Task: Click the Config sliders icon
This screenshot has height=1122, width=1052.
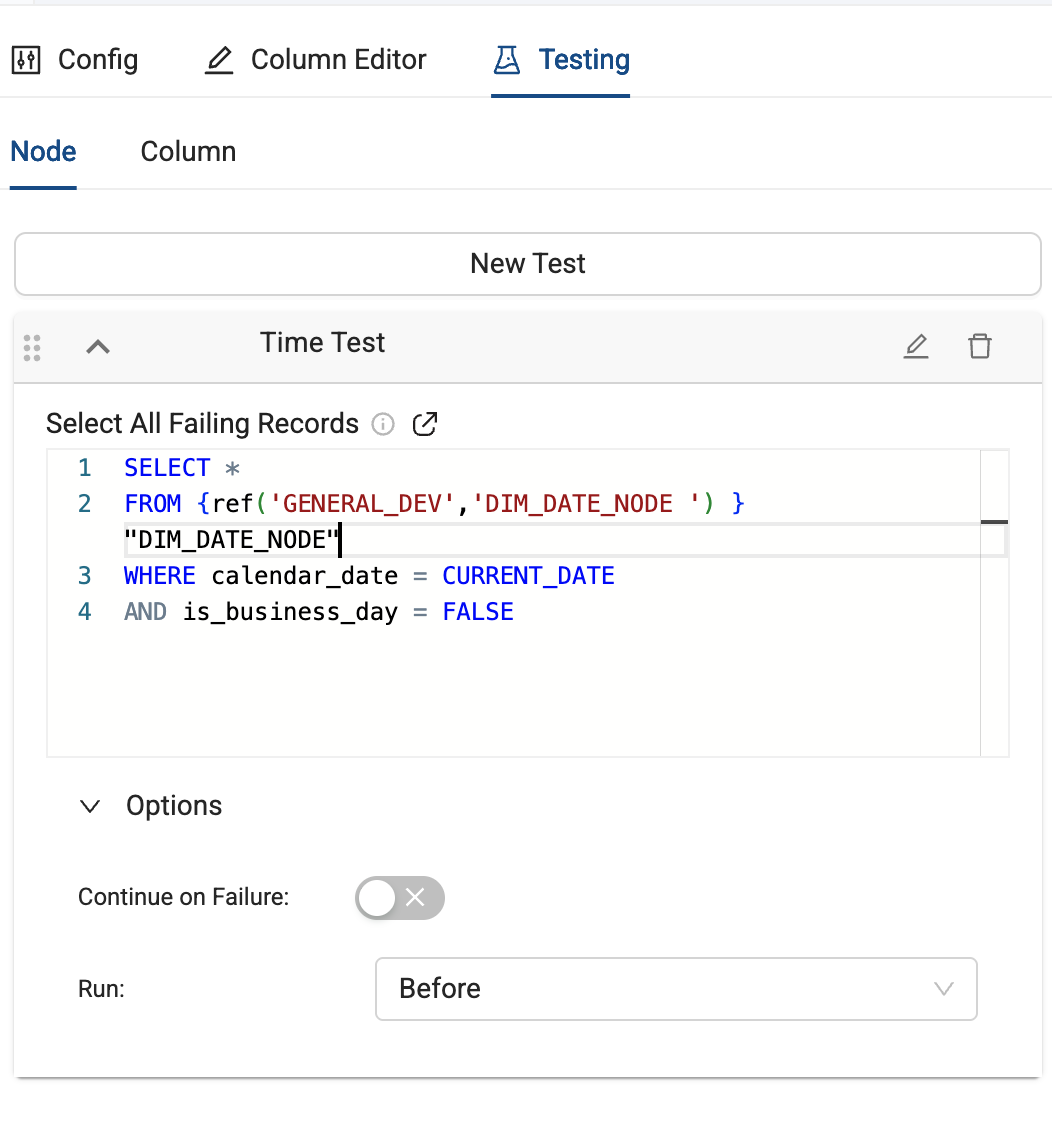Action: 26,60
